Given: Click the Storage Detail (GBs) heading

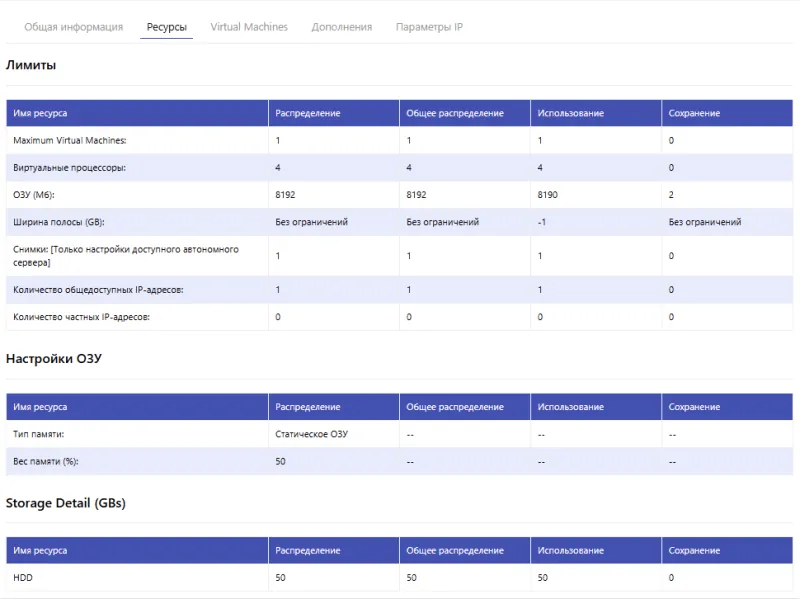Looking at the screenshot, I should (x=66, y=503).
